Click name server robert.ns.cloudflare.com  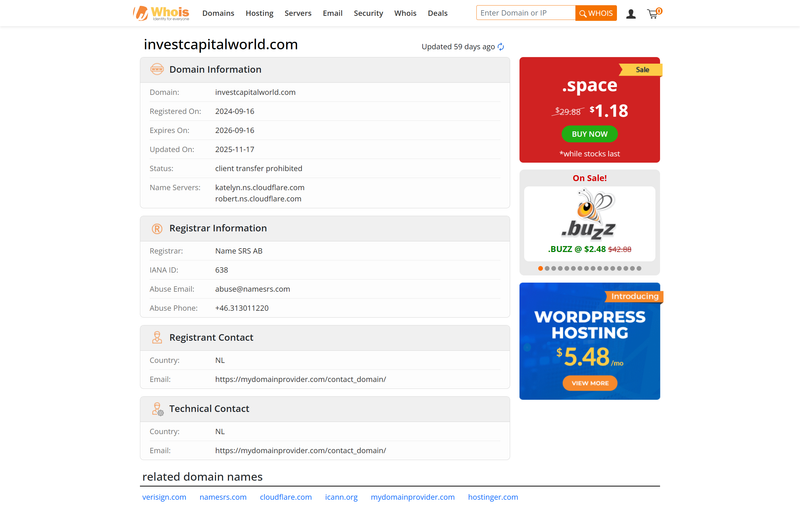(258, 199)
